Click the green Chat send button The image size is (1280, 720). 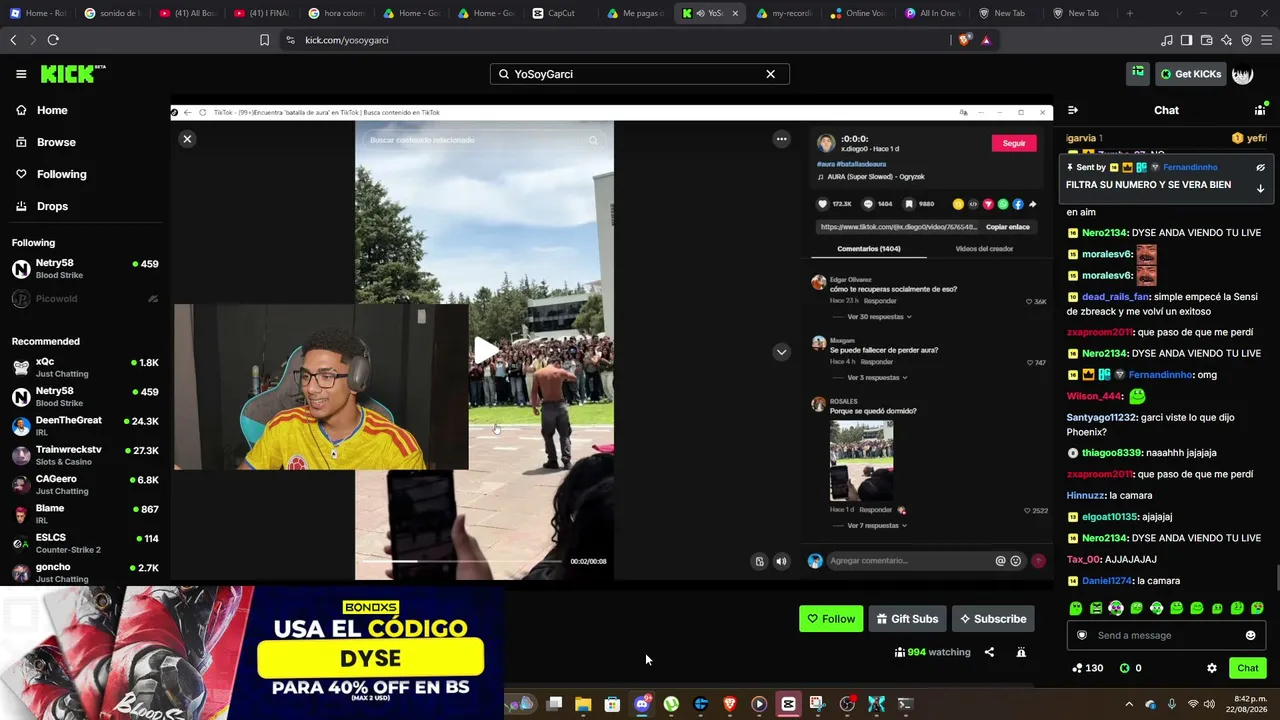point(1248,668)
